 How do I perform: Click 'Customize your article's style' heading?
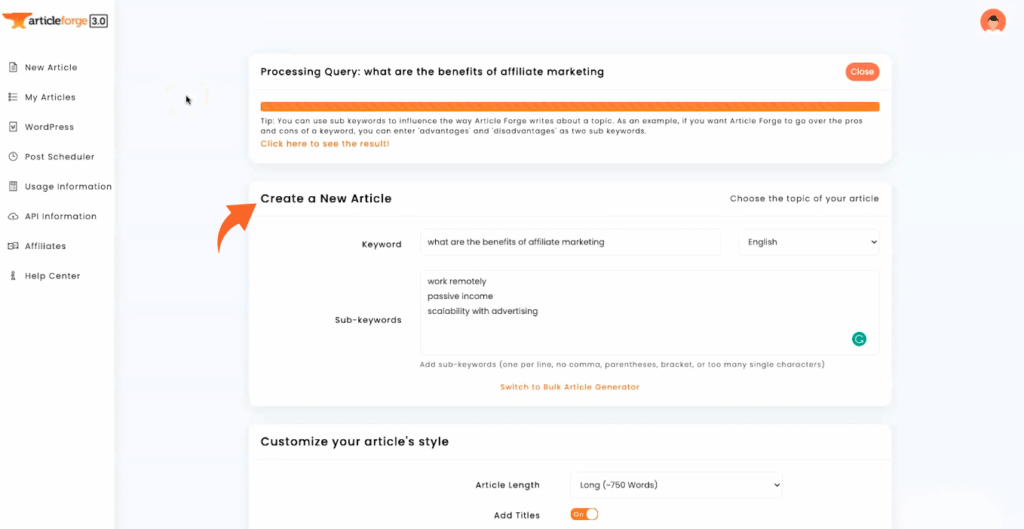click(x=355, y=441)
